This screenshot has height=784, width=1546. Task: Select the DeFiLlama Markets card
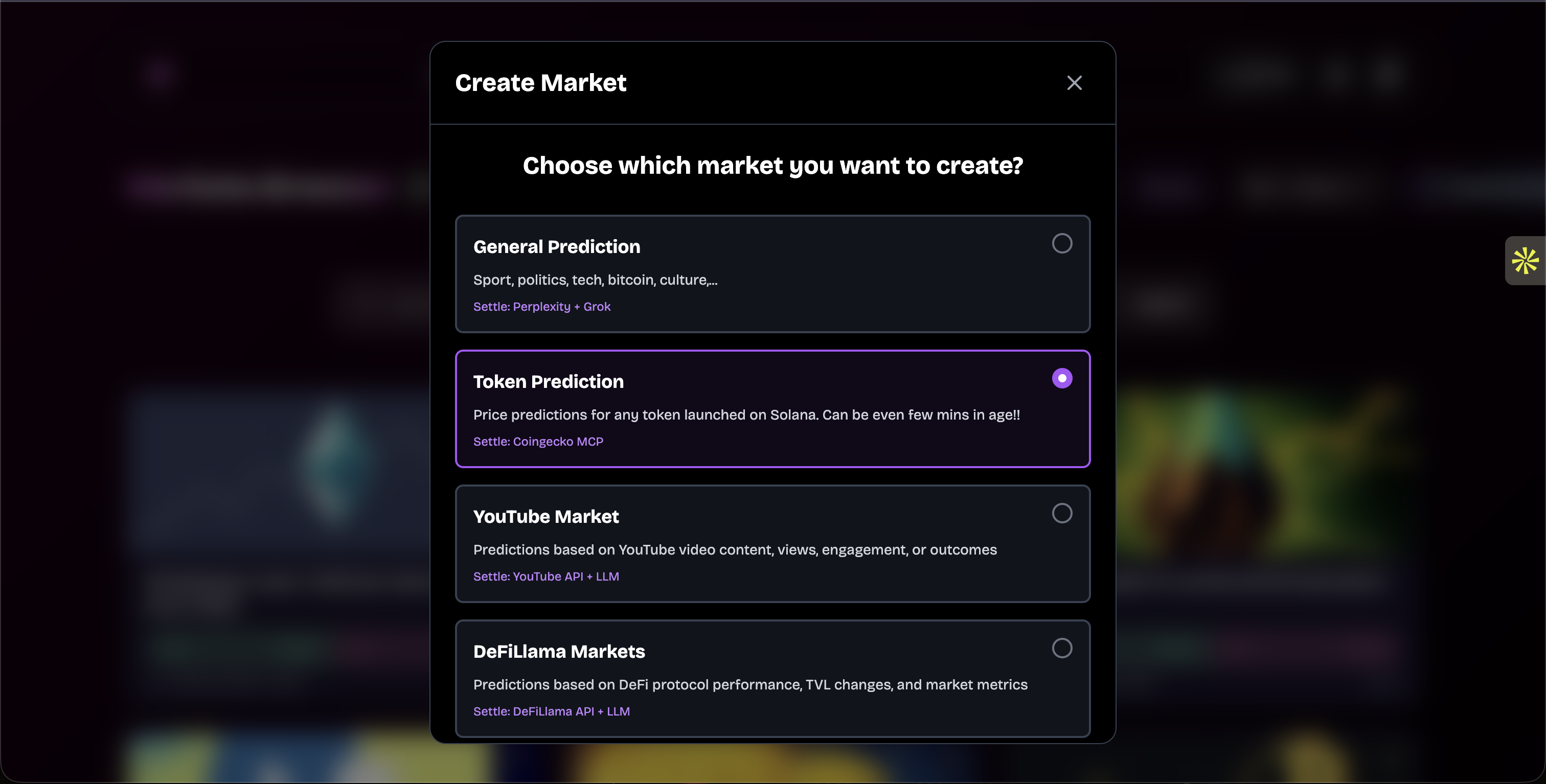(x=772, y=678)
